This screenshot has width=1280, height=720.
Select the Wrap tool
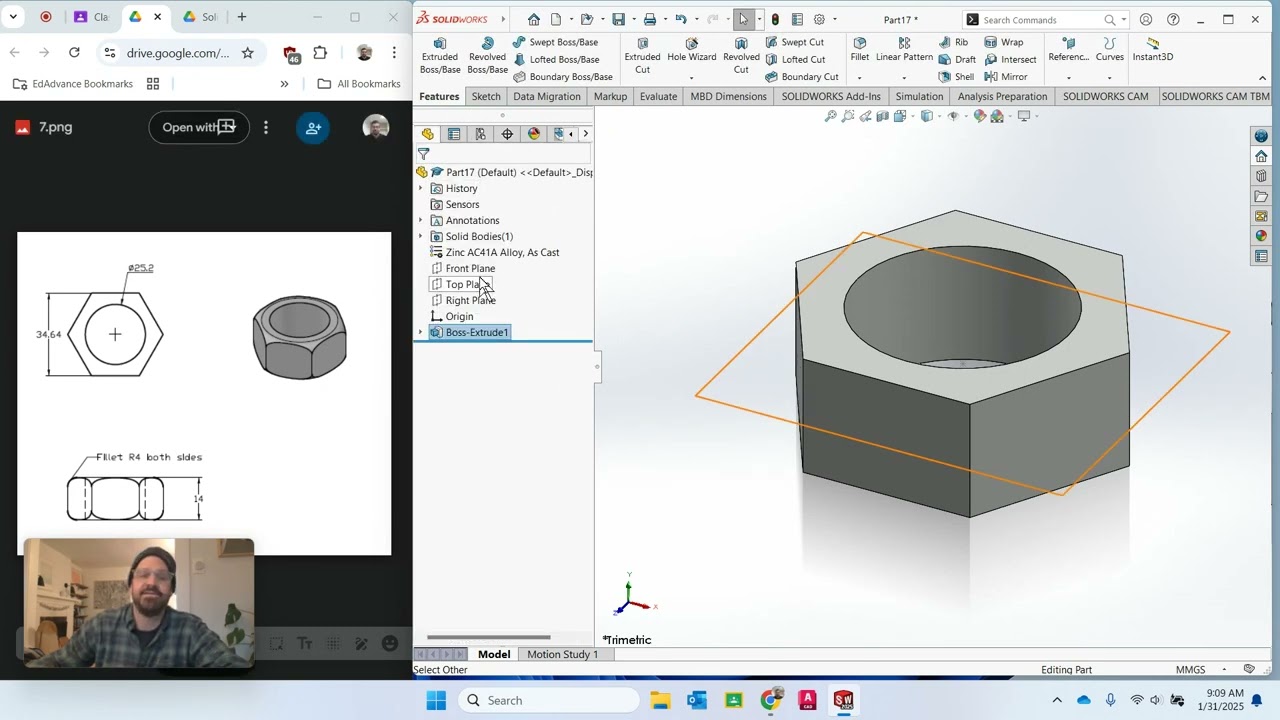pos(1004,42)
